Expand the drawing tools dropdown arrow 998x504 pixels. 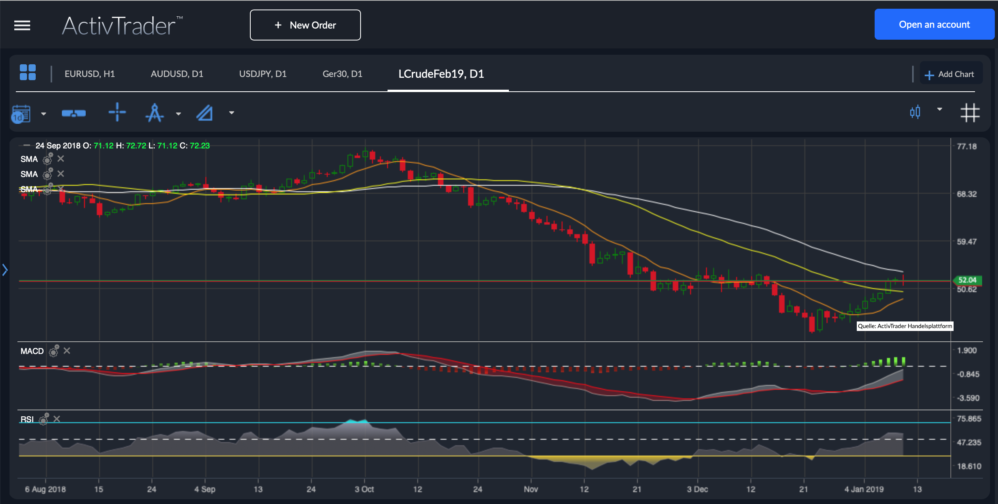178,114
